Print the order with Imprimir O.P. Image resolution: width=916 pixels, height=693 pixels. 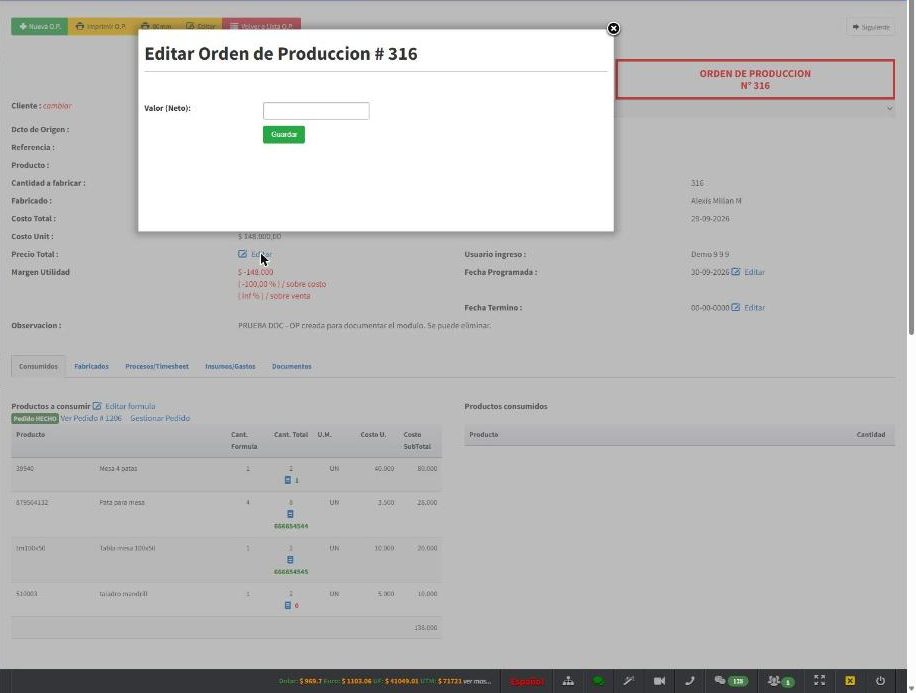tap(101, 26)
